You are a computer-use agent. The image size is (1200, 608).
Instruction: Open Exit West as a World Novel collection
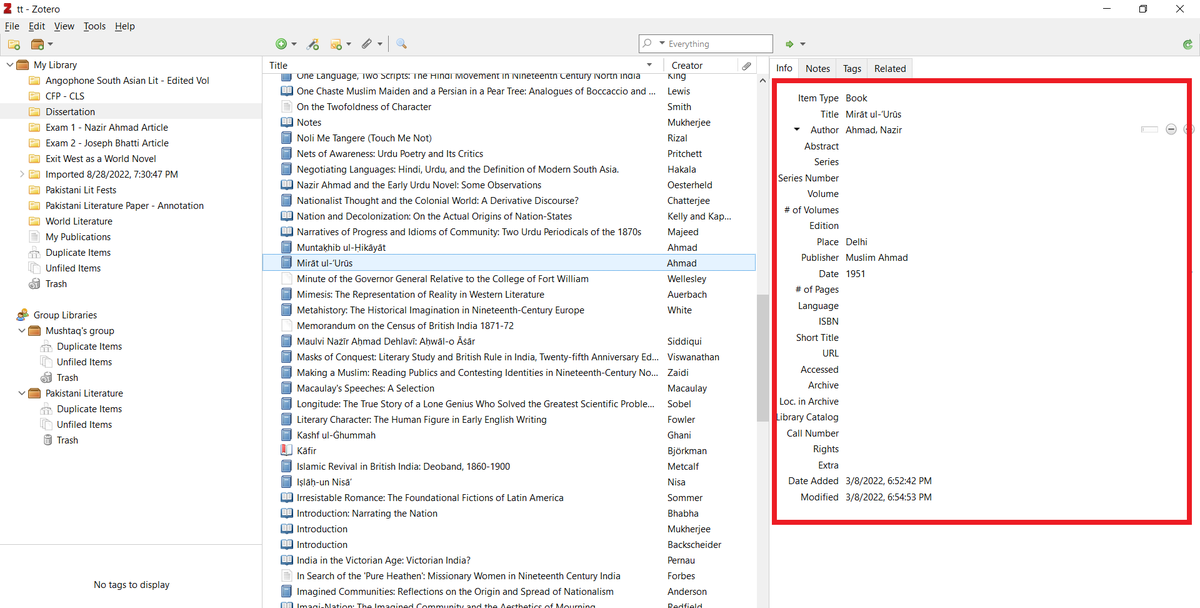coord(100,159)
